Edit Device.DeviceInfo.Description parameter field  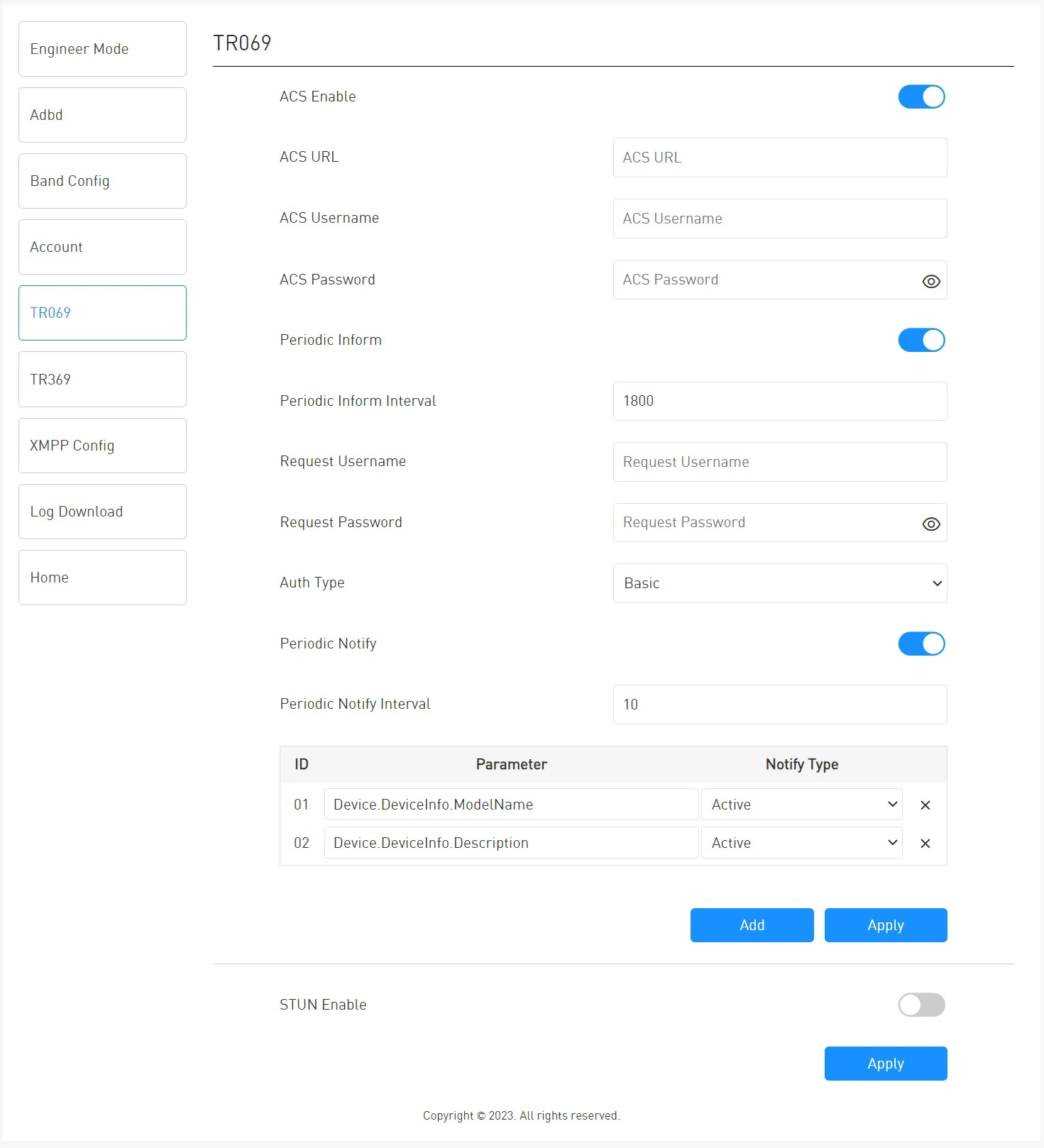tap(511, 843)
